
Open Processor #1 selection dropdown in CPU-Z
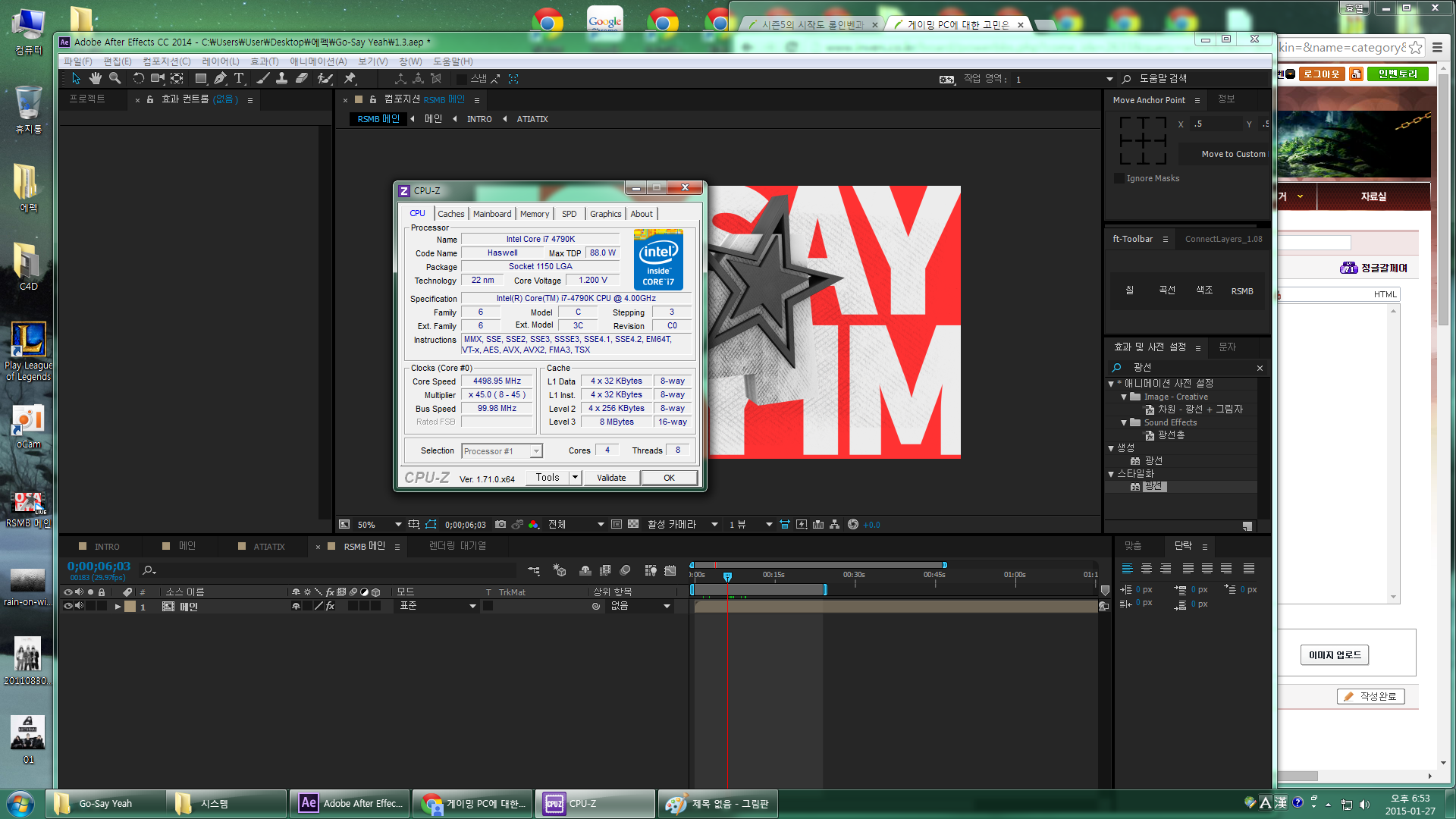[x=536, y=451]
